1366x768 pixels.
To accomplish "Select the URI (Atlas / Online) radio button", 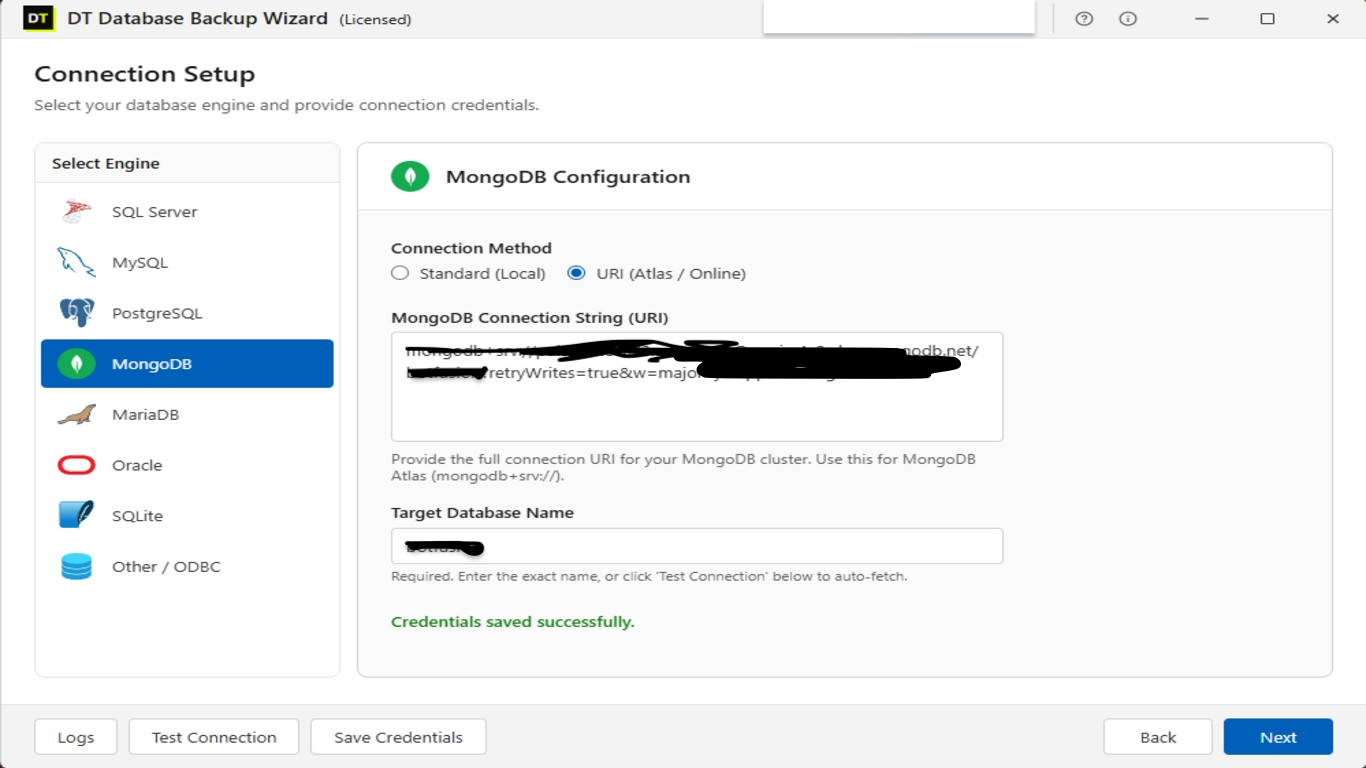I will 576,273.
